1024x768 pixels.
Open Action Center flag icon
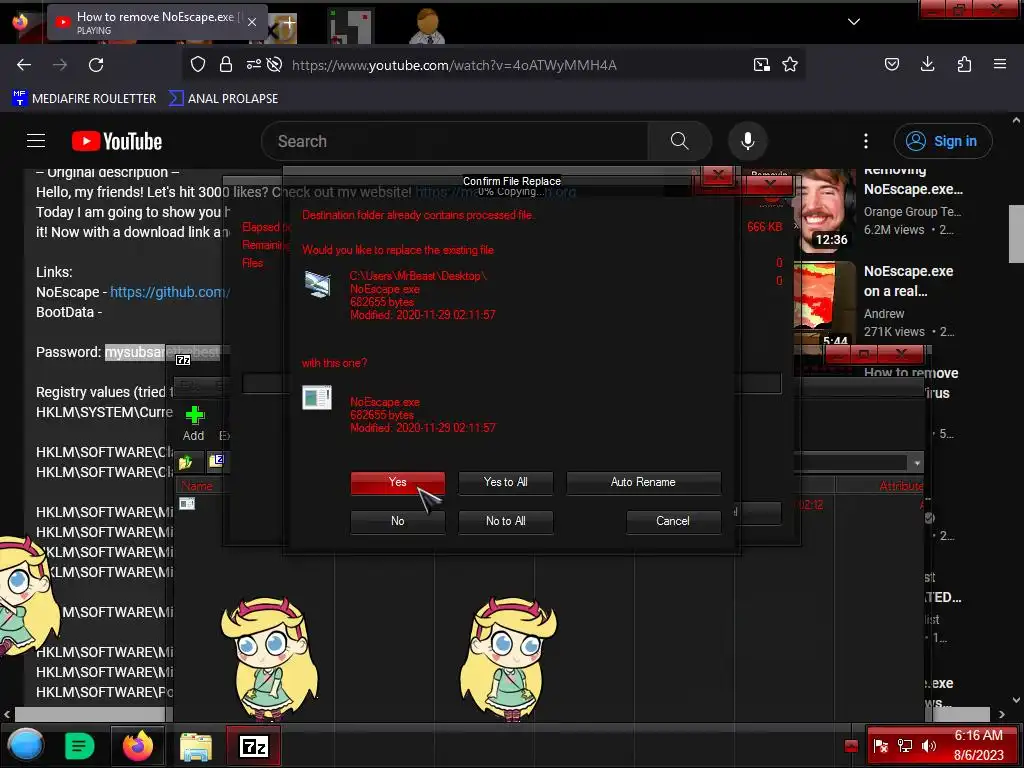880,746
